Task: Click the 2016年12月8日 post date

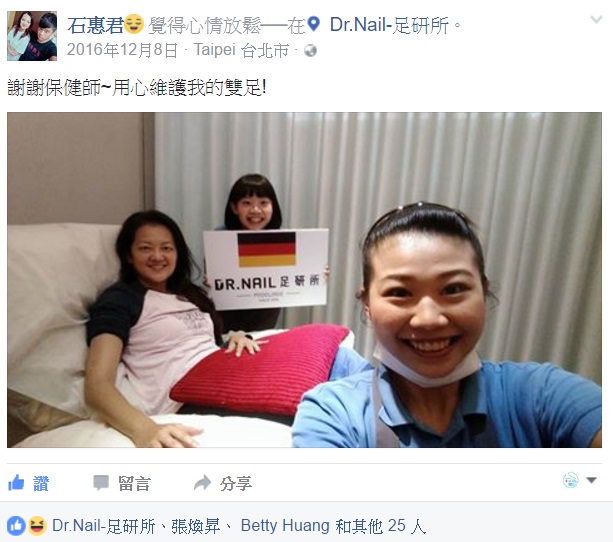Action: click(x=122, y=50)
